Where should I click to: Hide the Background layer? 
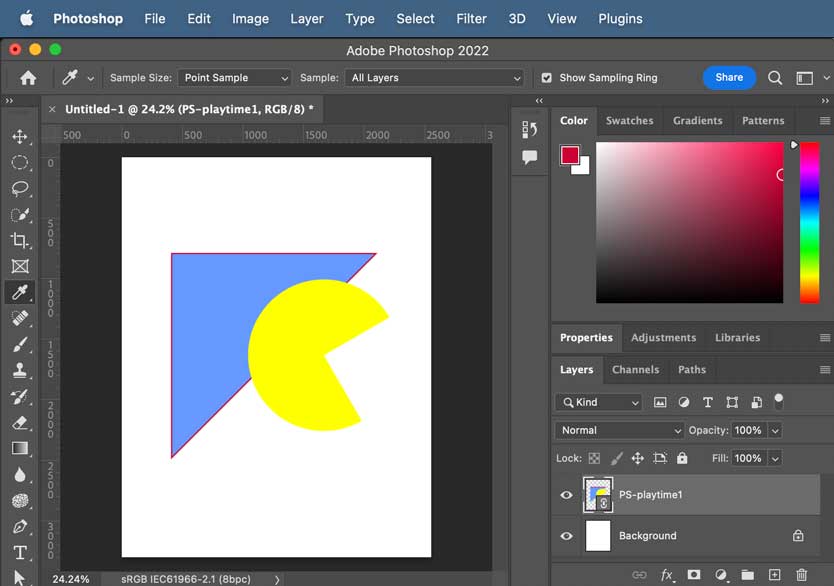click(x=566, y=535)
